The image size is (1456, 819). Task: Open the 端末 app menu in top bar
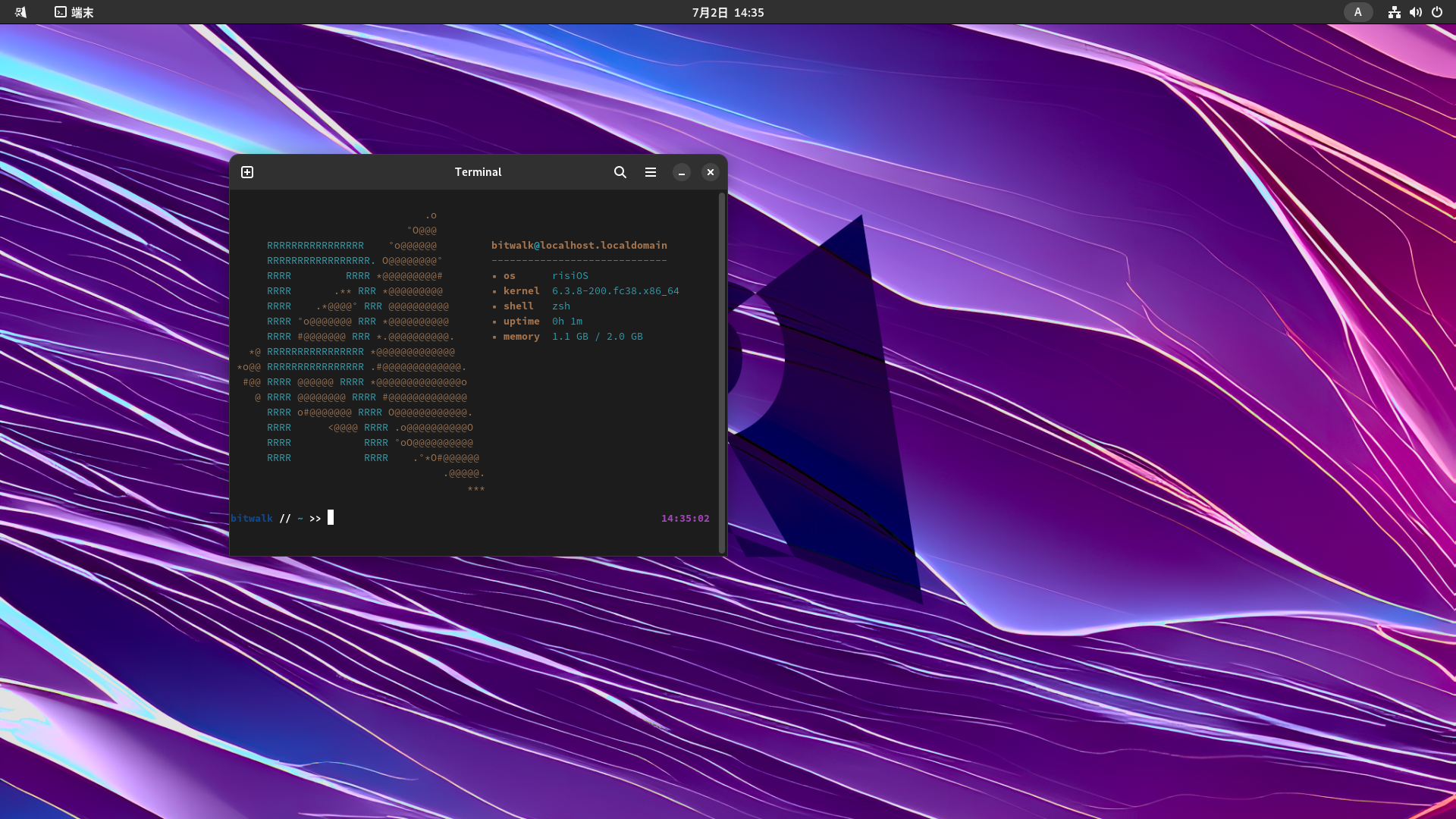click(74, 12)
